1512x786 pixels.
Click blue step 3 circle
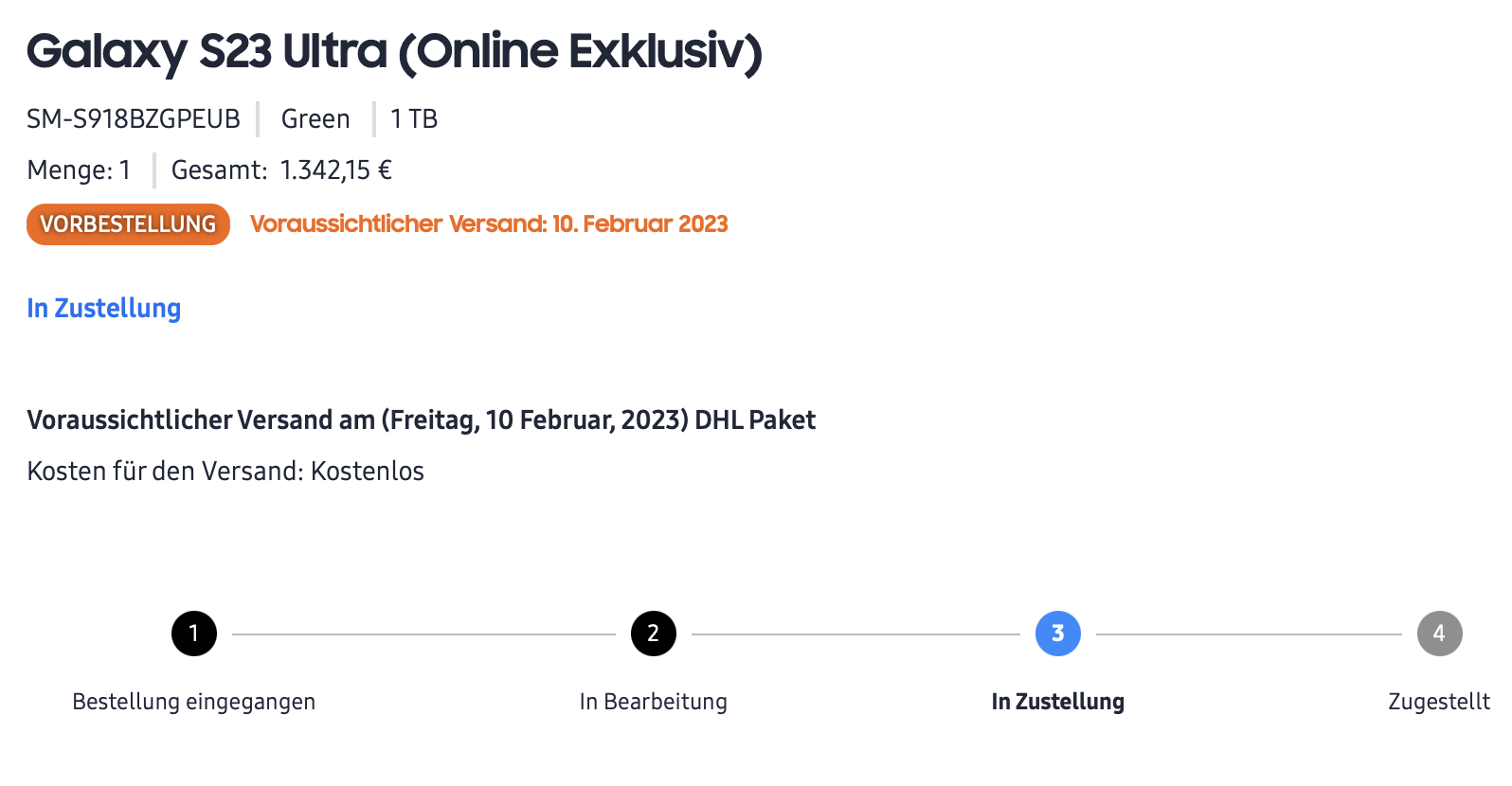(1057, 634)
